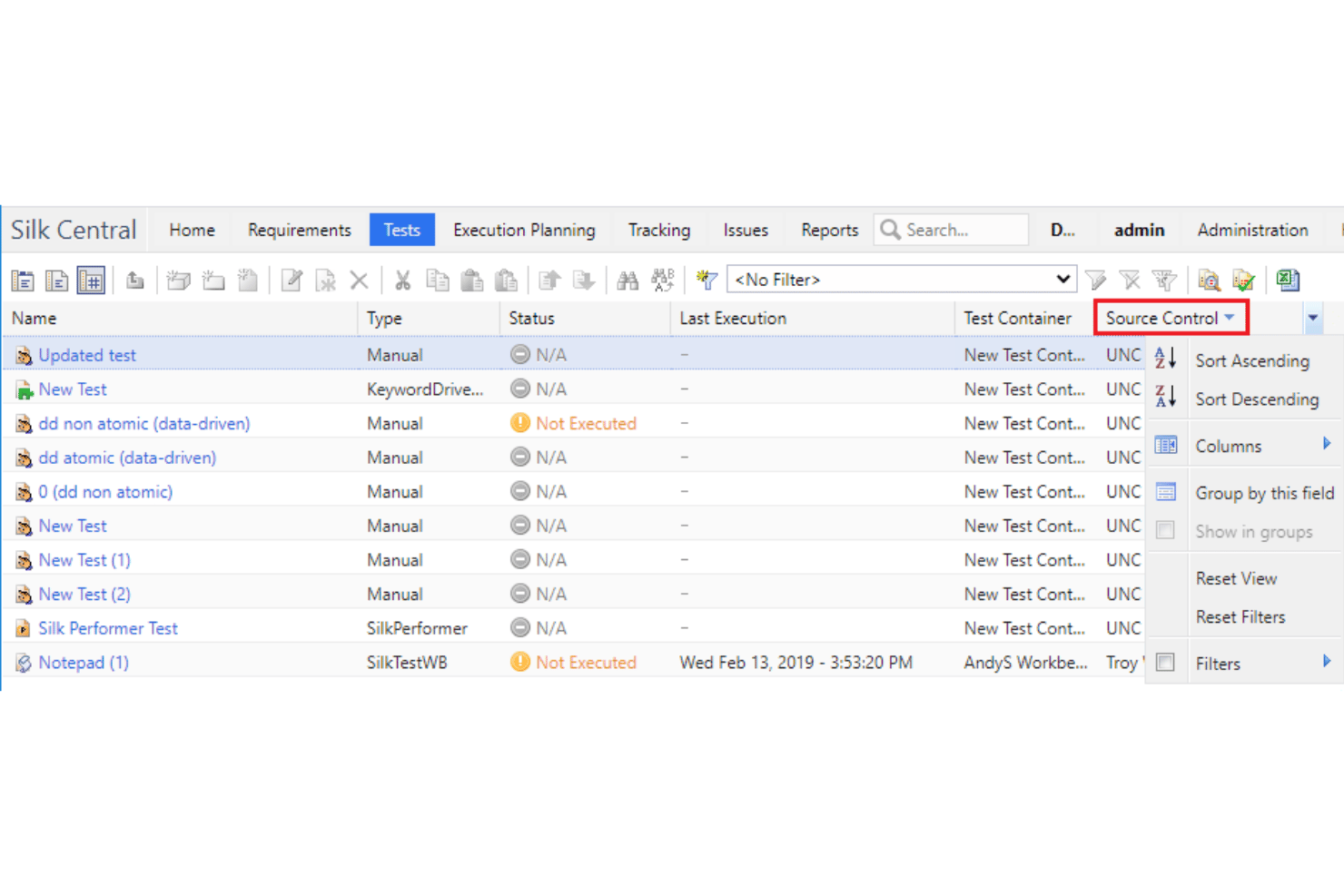The image size is (1344, 896).
Task: Click the Type column header
Action: point(429,319)
